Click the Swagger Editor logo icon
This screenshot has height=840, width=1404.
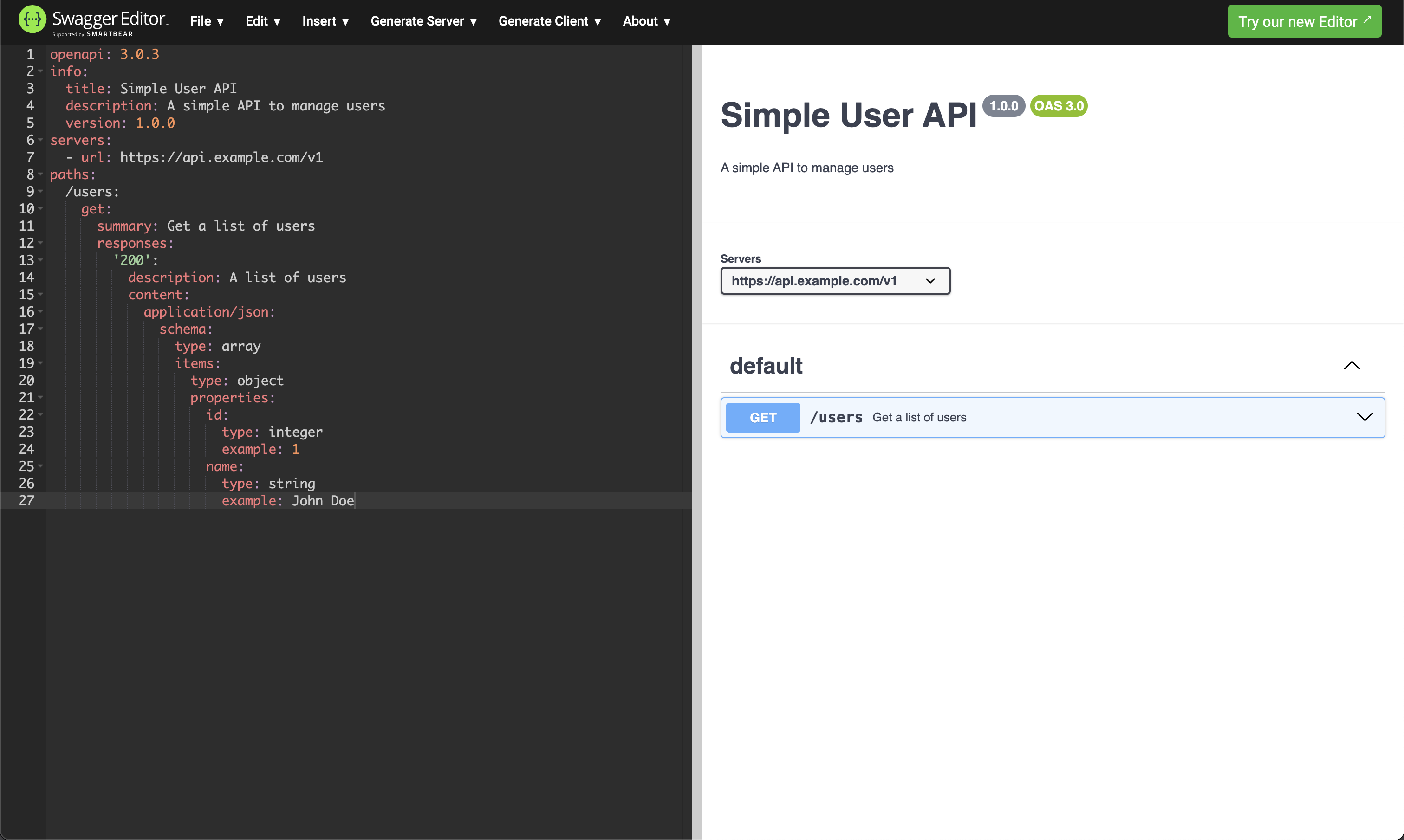(32, 20)
